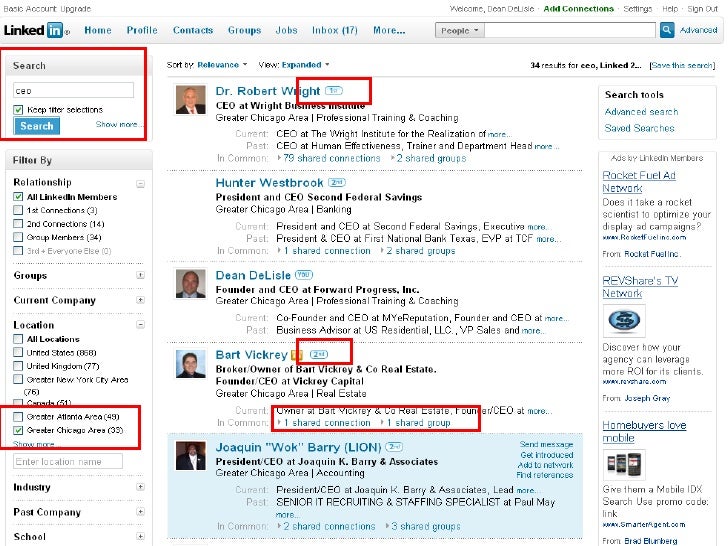Uncheck All LinkedIn Members filter

tap(18, 196)
